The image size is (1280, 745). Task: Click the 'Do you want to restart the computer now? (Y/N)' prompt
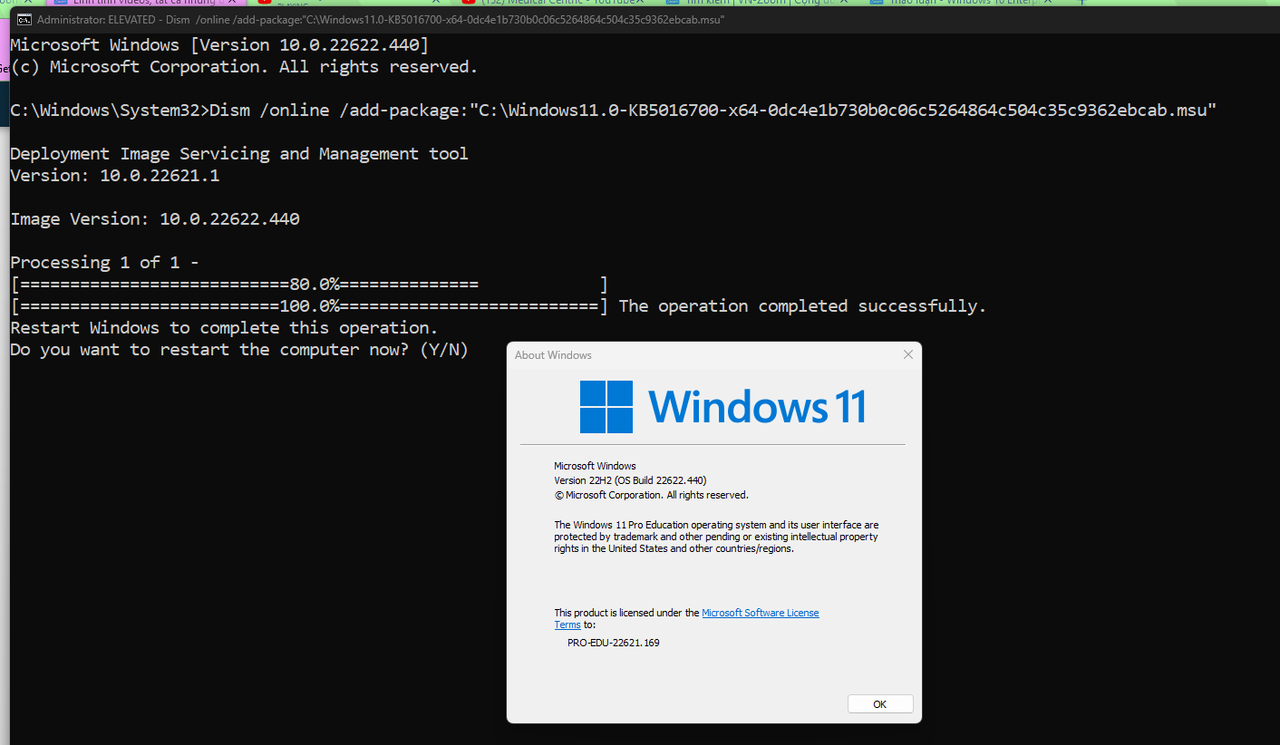tap(239, 349)
